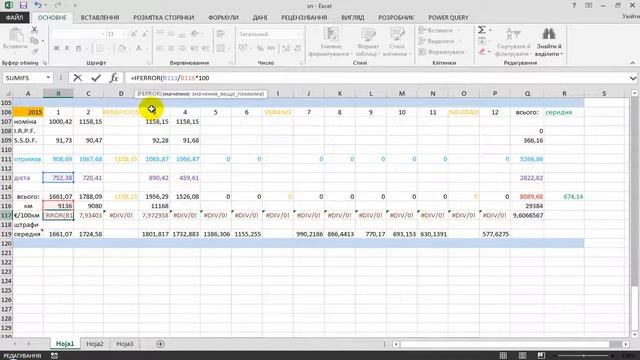Open the РЕЦЕНЗУВАННЯ tab
The height and width of the screenshot is (360, 640).
coord(304,18)
